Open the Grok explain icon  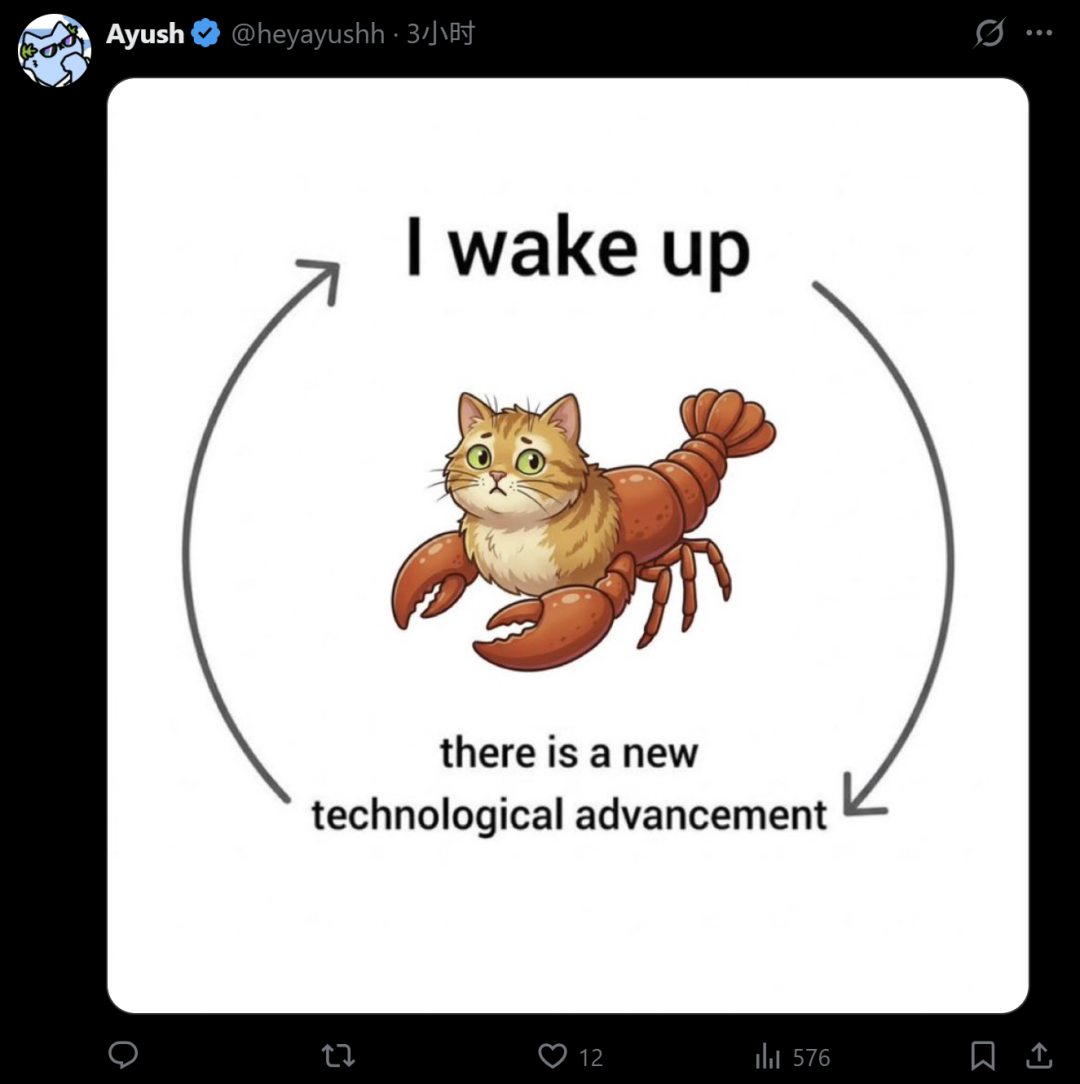989,34
